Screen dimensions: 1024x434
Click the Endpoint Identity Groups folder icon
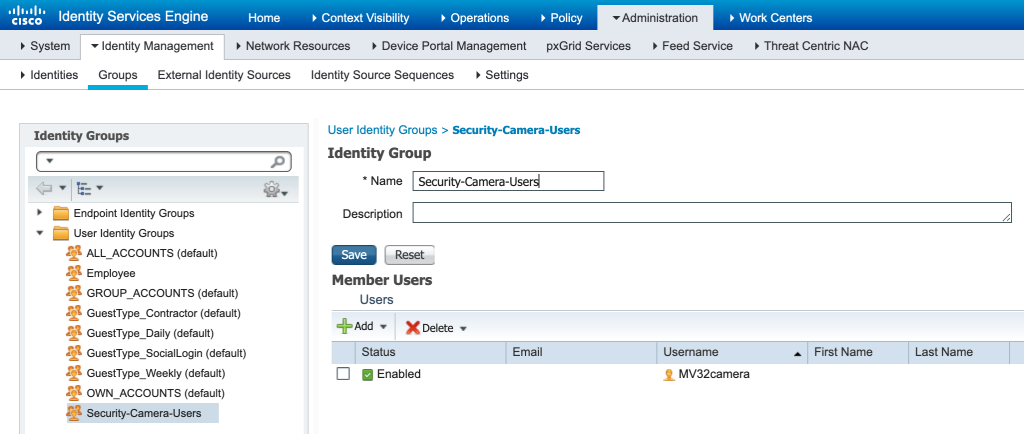(61, 213)
